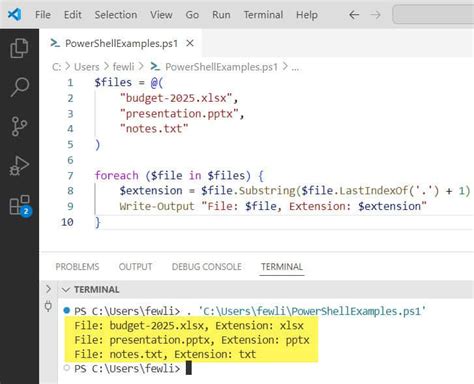Open the Edit menu
This screenshot has width=474, height=384.
73,15
